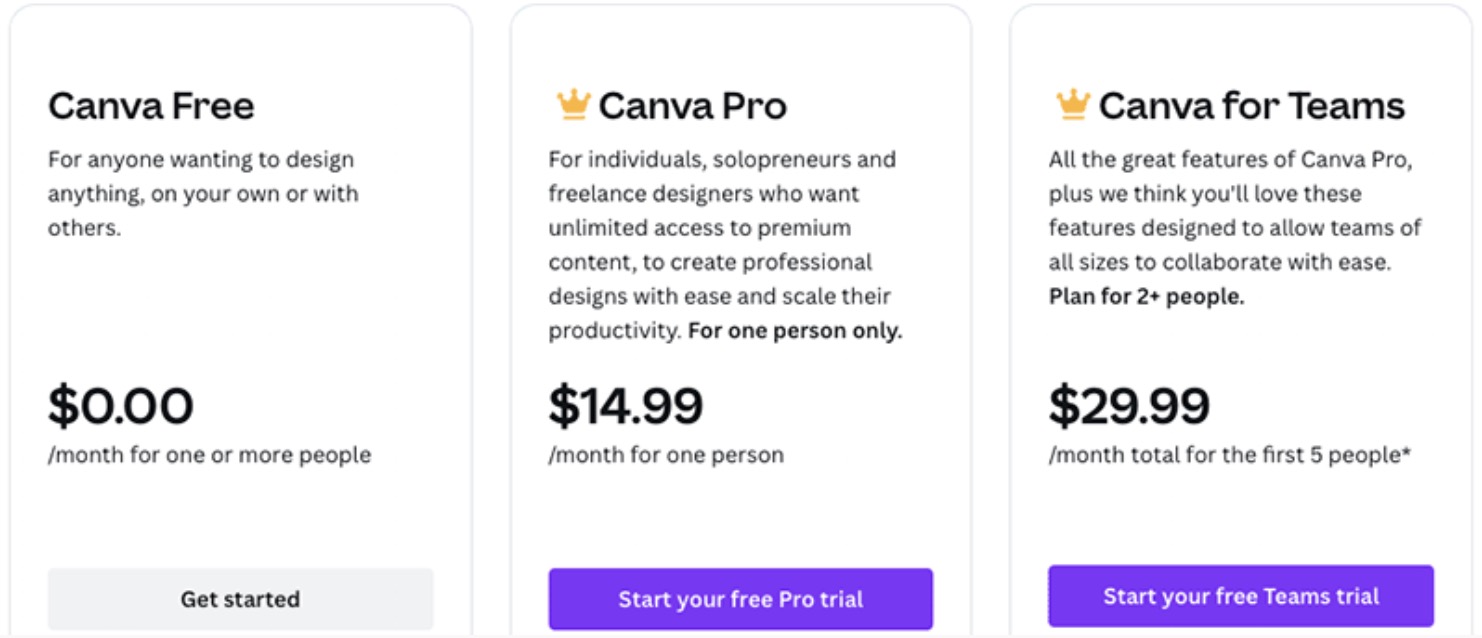Click the $29.99 price
The height and width of the screenshot is (638, 1482).
pos(1130,406)
